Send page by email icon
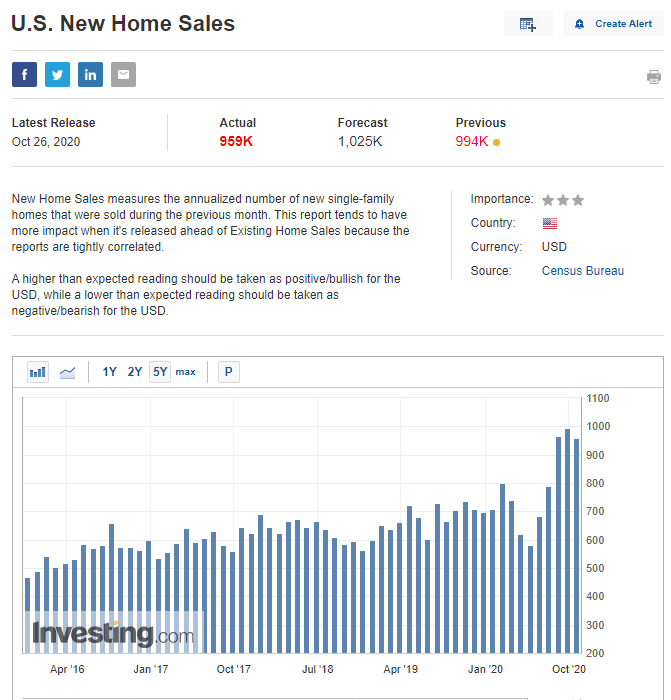 (x=123, y=75)
